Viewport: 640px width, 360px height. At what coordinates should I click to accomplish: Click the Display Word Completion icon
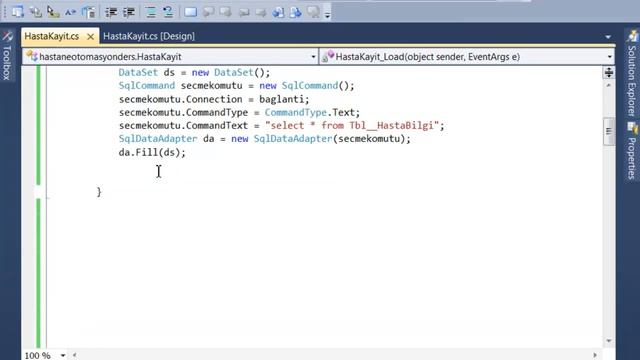[70, 12]
